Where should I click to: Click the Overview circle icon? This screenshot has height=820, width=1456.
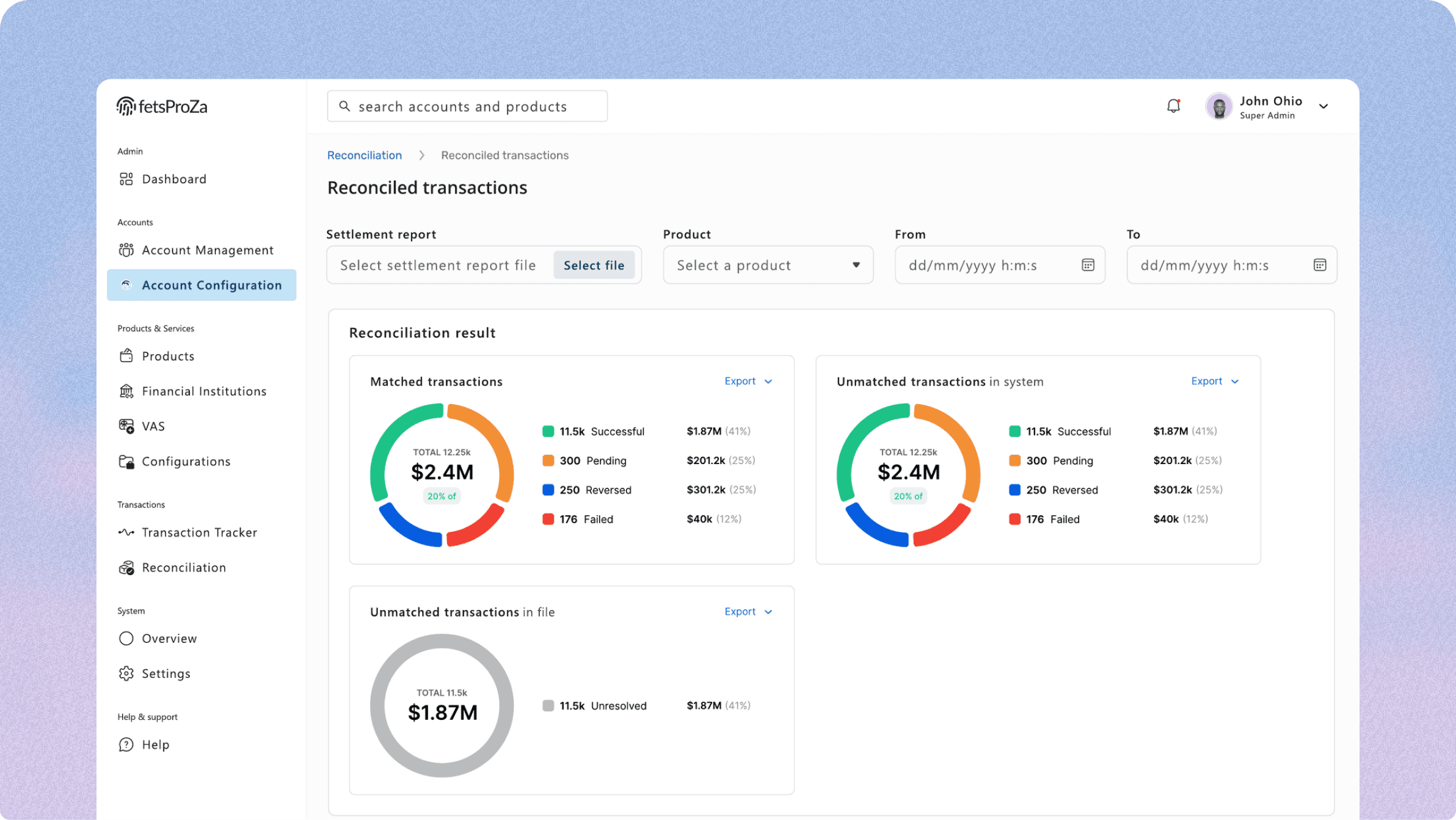pos(126,639)
